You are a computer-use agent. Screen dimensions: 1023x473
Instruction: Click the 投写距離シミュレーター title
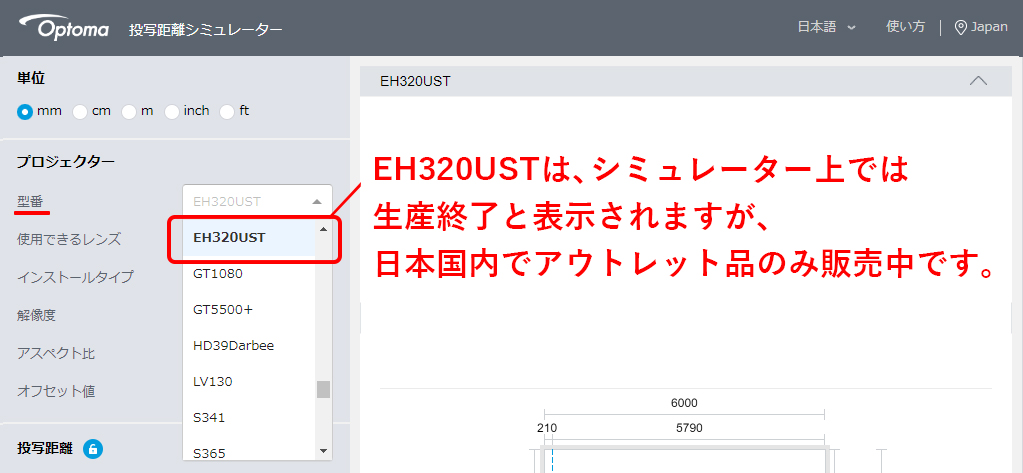[206, 30]
